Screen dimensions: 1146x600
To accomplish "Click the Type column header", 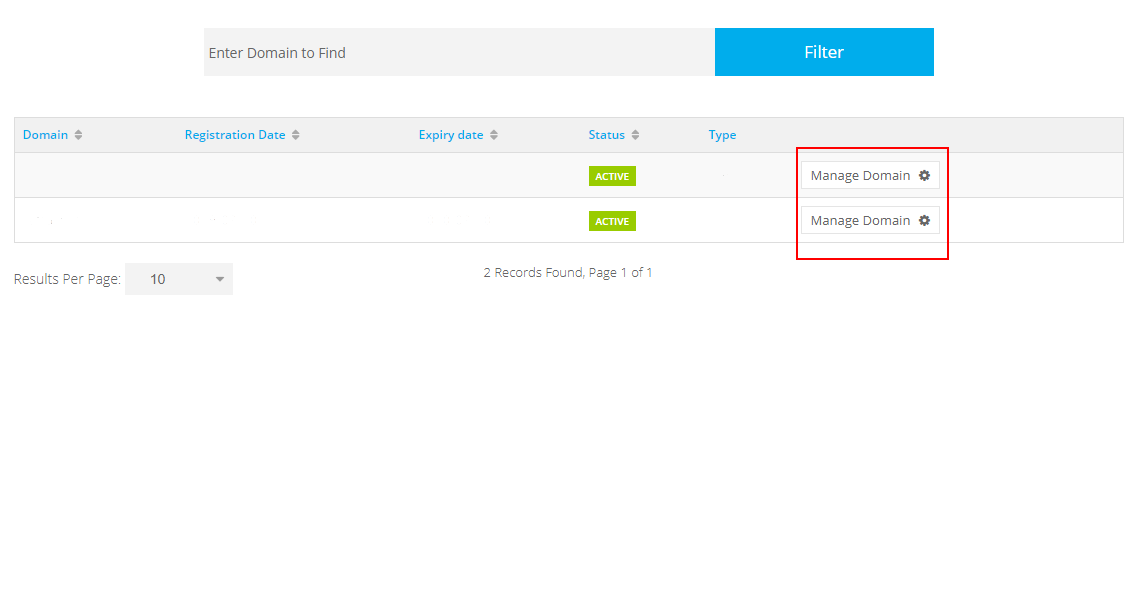I will point(722,135).
